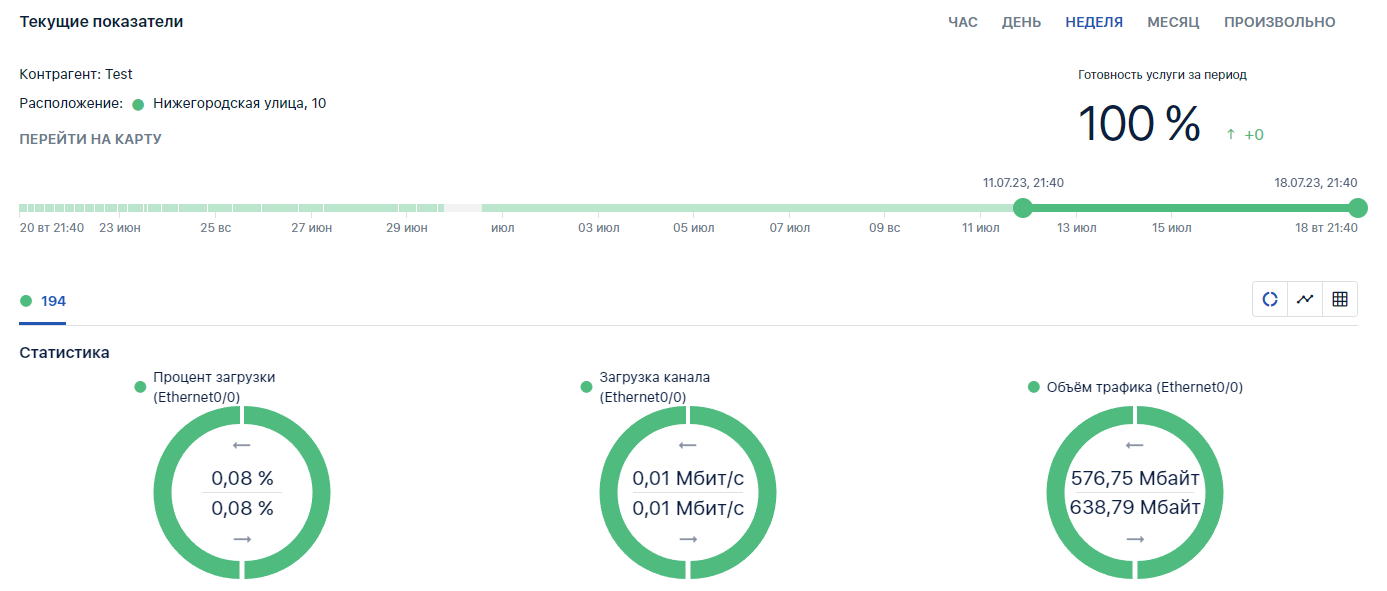The width and height of the screenshot is (1387, 591).
Task: Click green location status dot near Нижегородская улица
Action: click(138, 104)
